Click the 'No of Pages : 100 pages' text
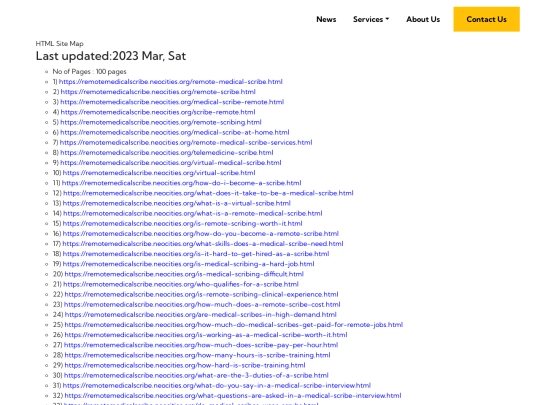The height and width of the screenshot is (405, 540). click(90, 72)
